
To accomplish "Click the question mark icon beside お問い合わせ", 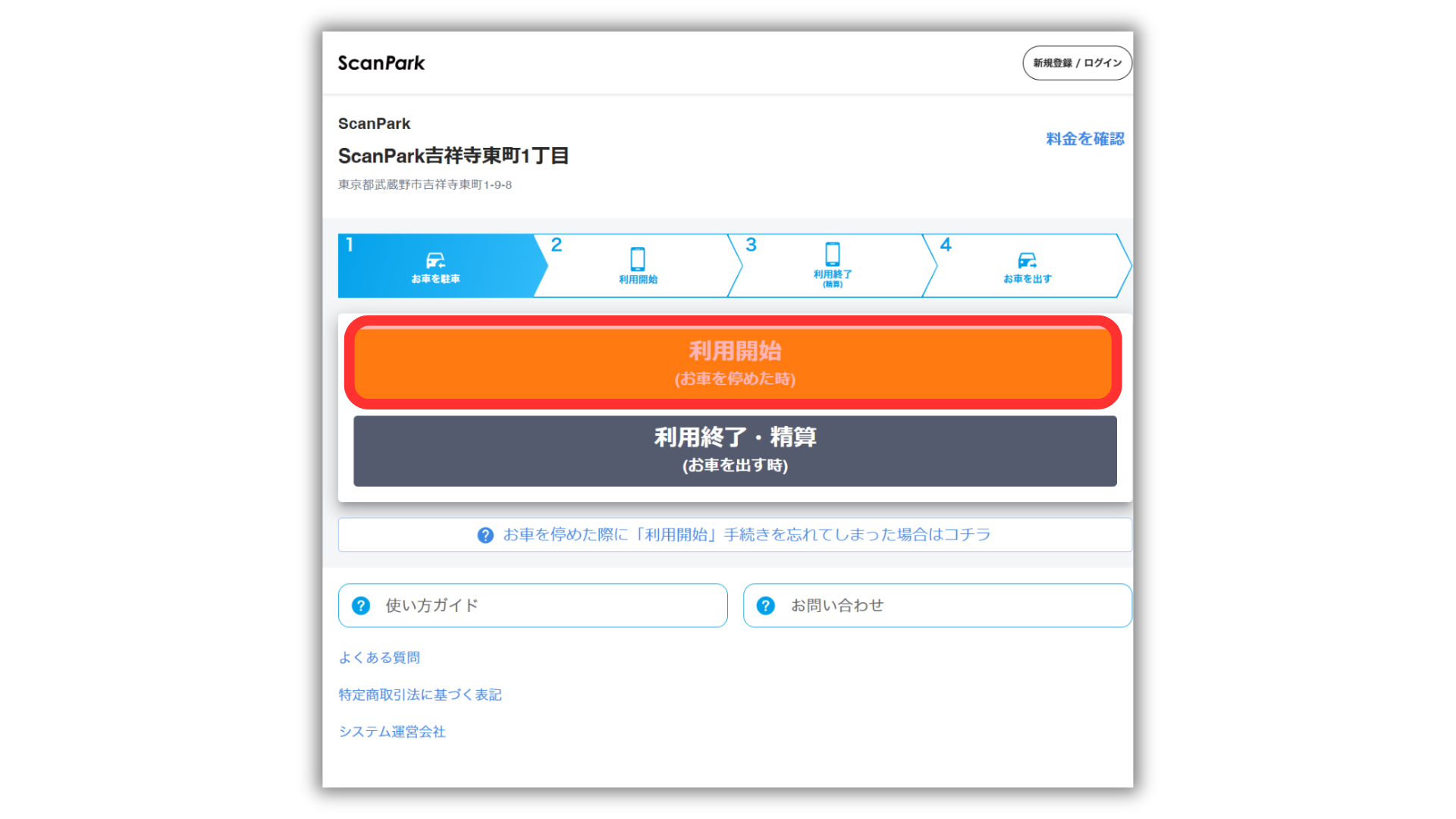I will pos(766,606).
